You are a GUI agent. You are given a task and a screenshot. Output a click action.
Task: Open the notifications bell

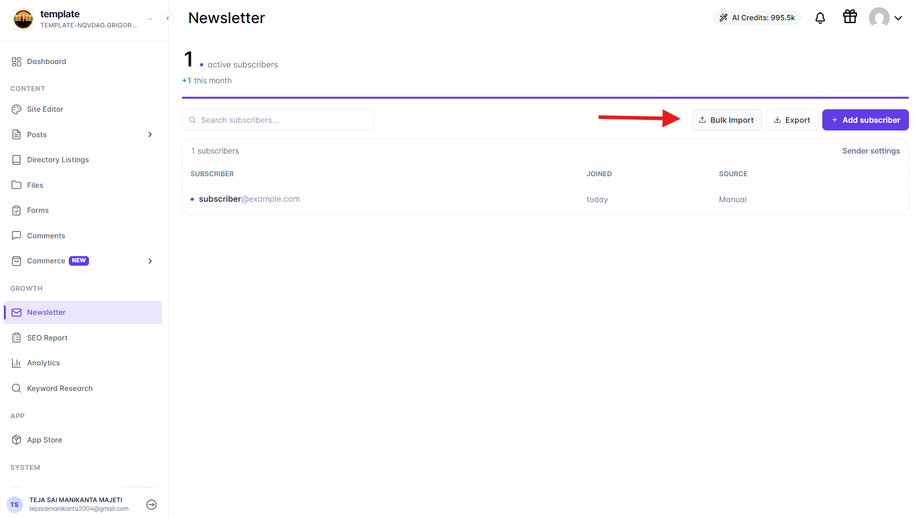coord(820,18)
